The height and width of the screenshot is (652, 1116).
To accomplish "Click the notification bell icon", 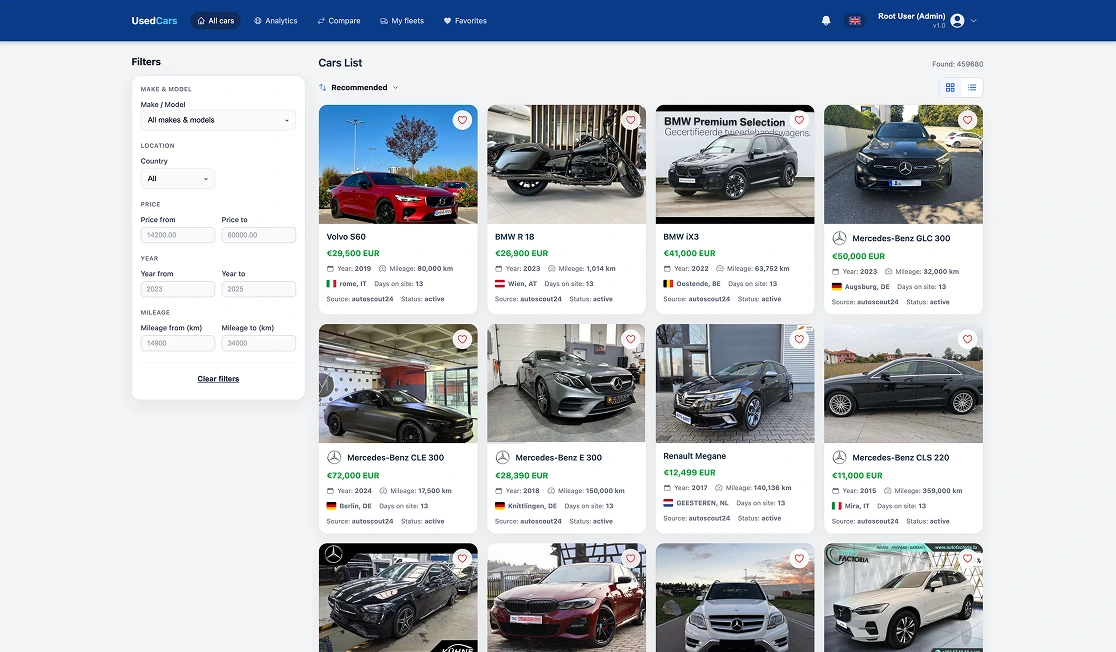I will point(826,21).
